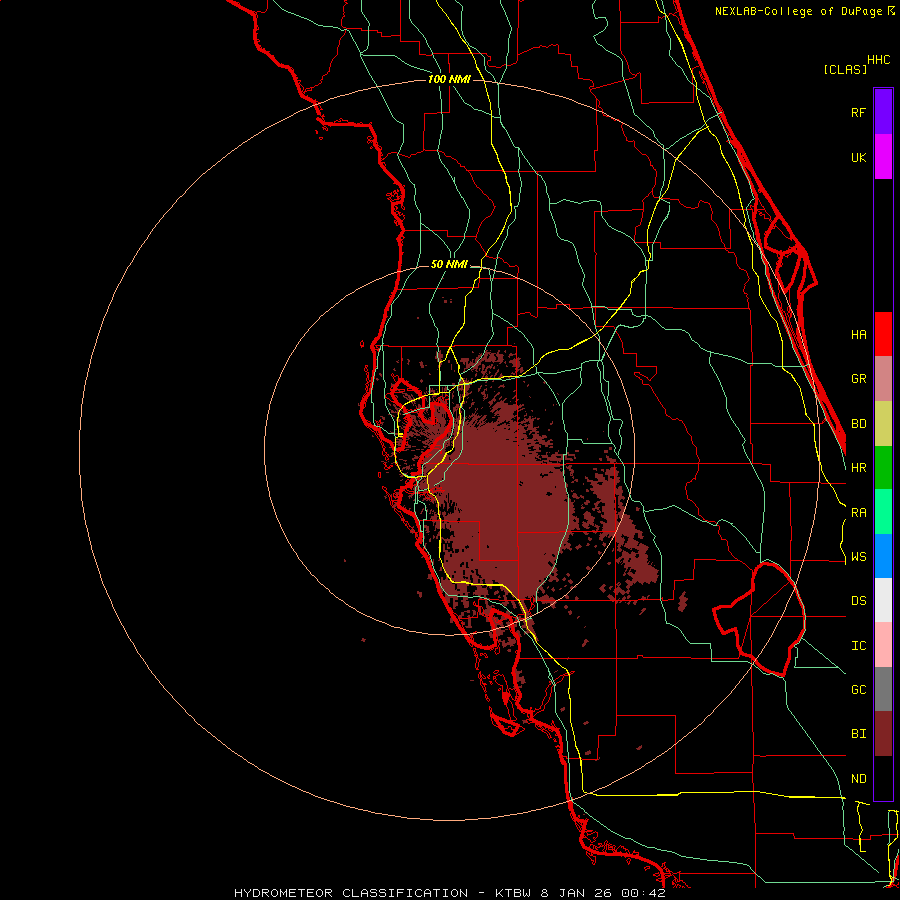900x900 pixels.
Task: Click the red HA color swatch
Action: click(x=883, y=334)
